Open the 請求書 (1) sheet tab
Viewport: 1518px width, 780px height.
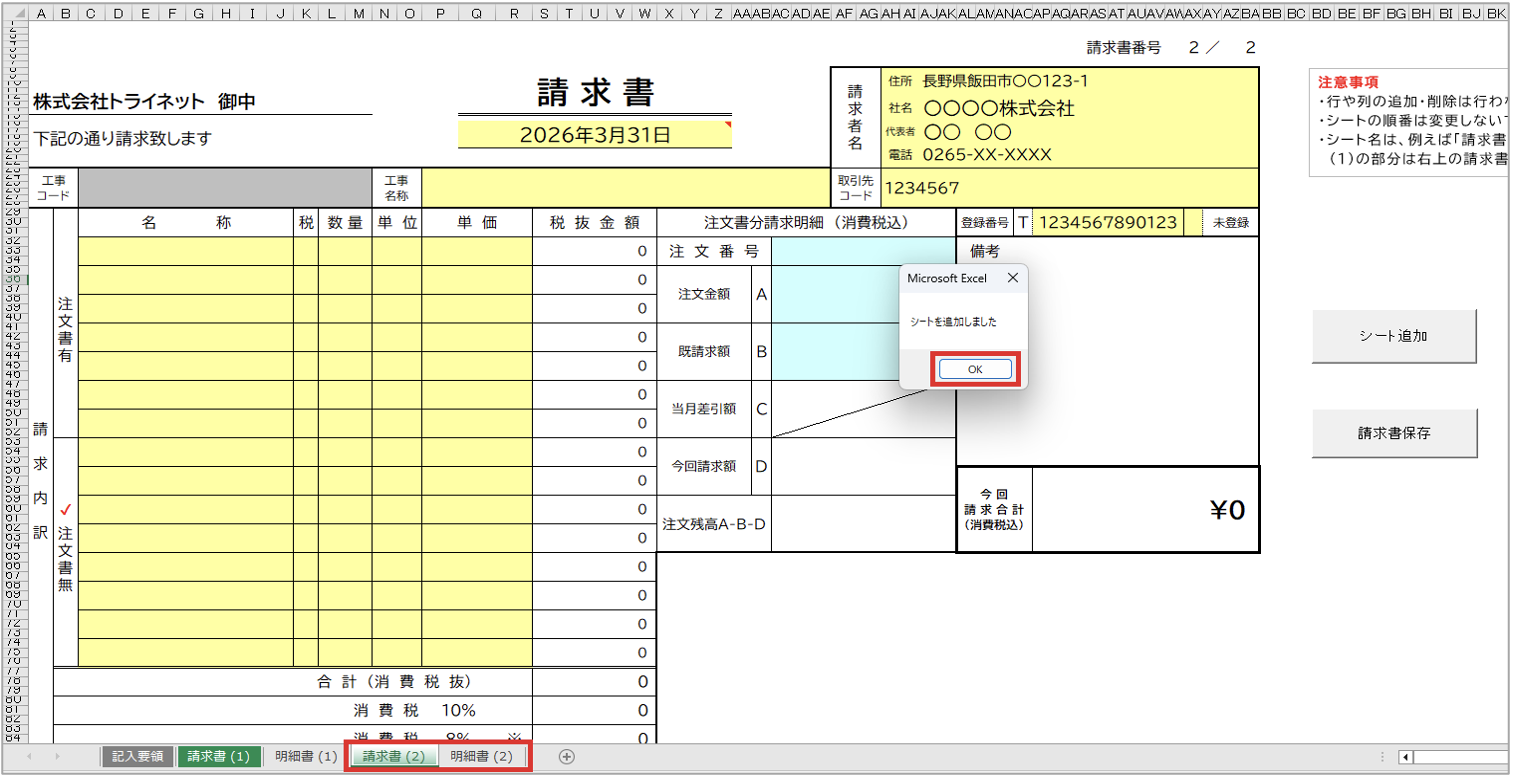point(219,757)
